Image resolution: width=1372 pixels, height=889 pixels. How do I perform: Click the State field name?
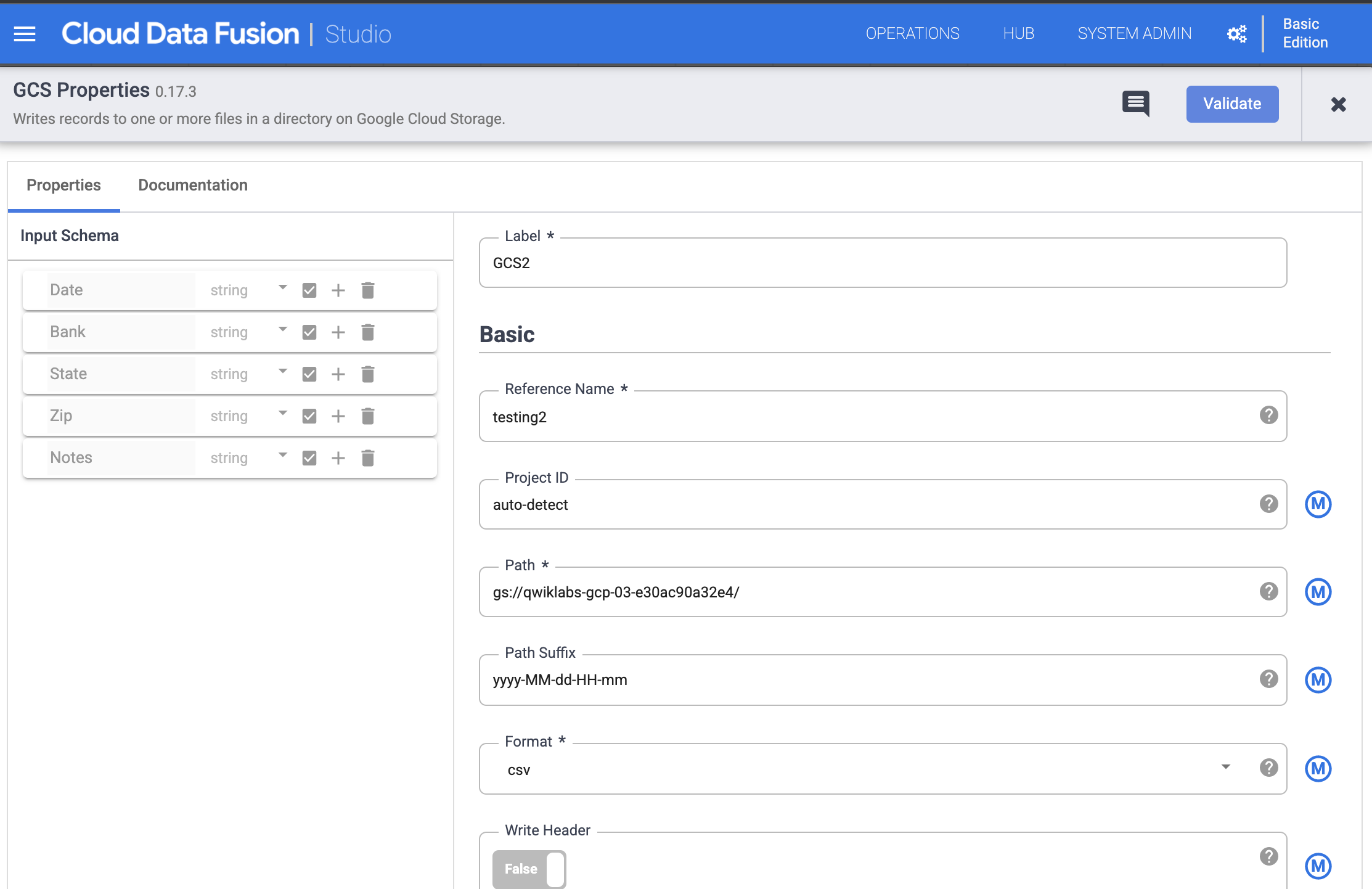tap(121, 374)
